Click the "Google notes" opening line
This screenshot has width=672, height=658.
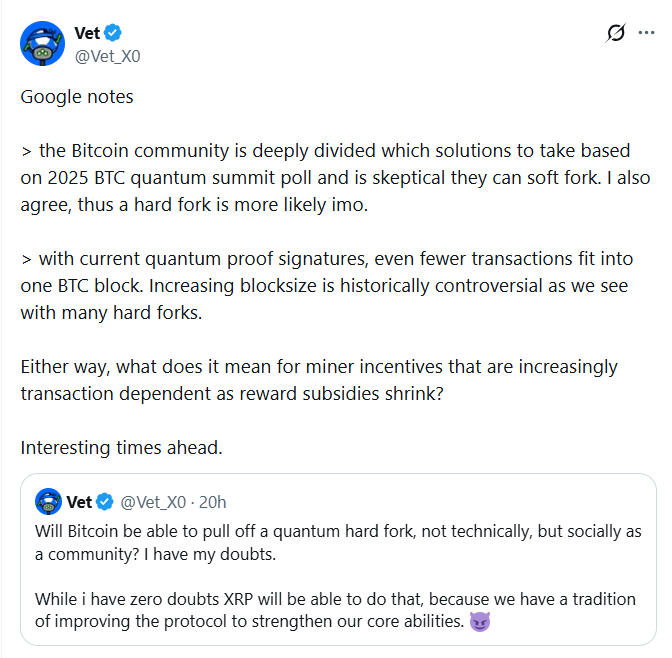(77, 97)
